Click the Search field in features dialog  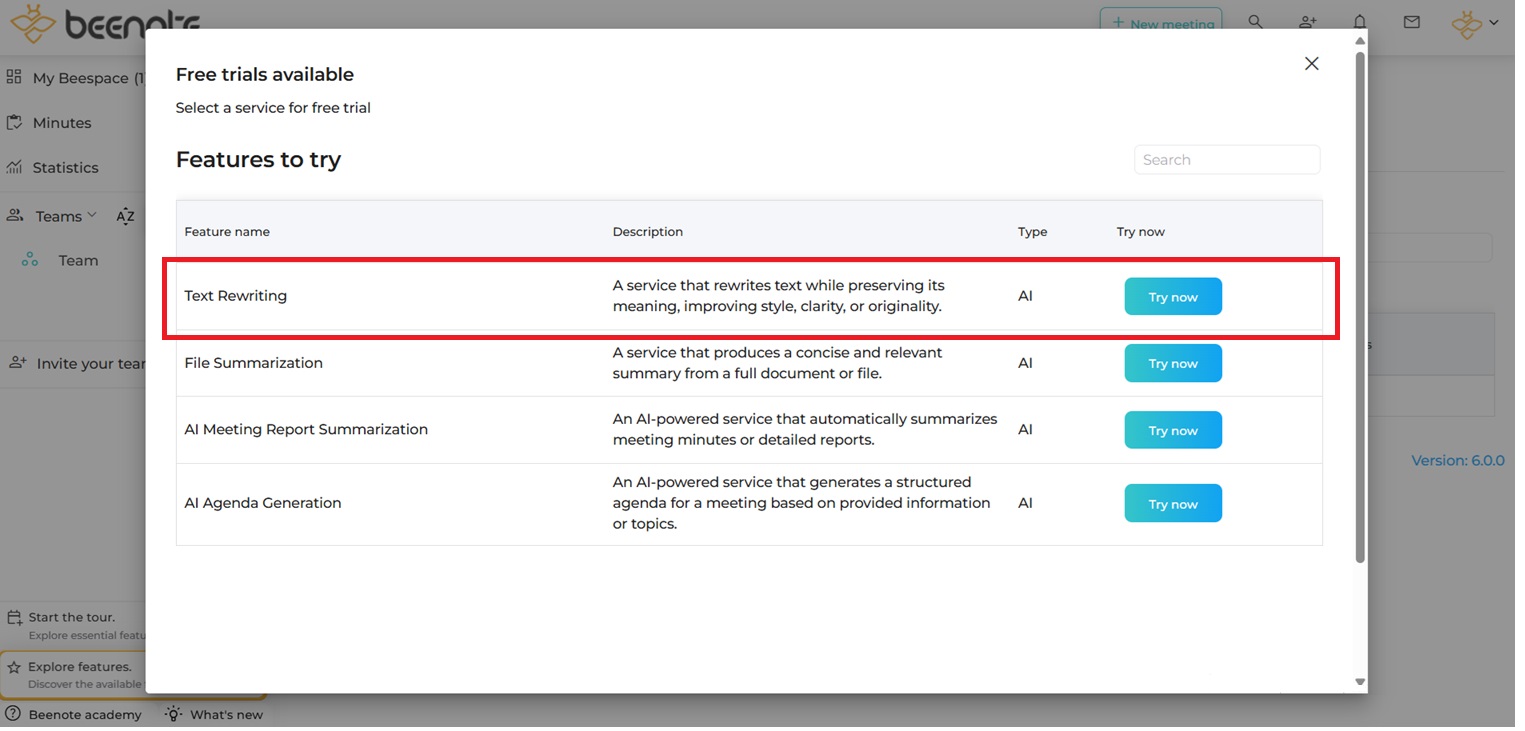tap(1226, 160)
